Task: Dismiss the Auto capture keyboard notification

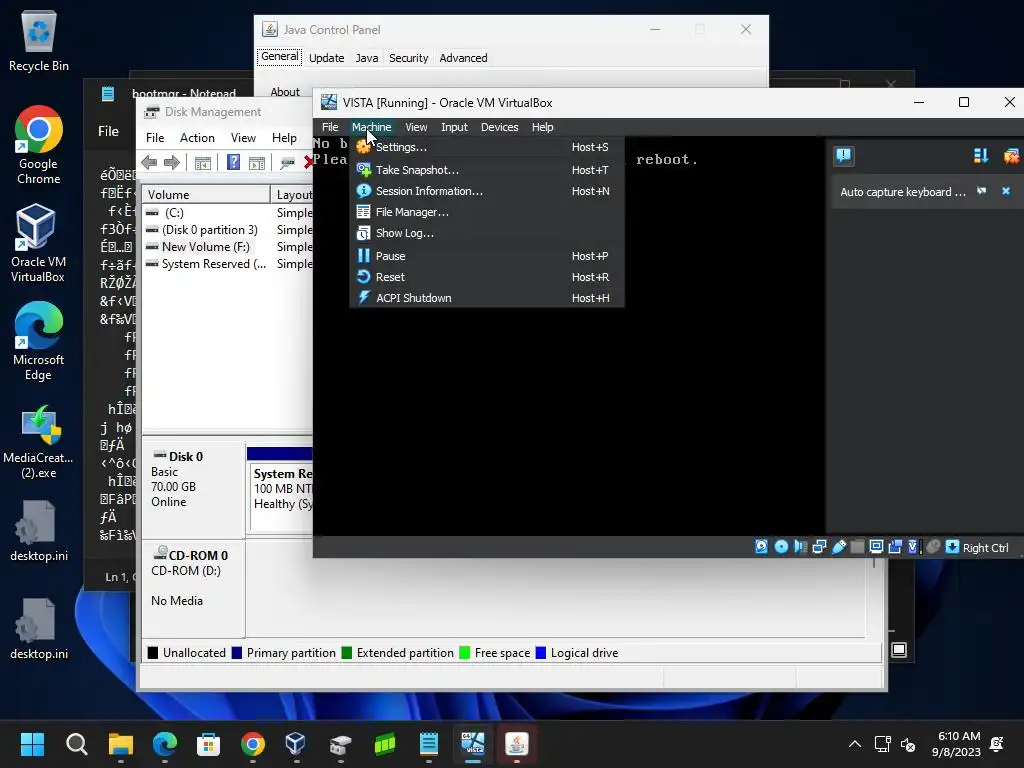Action: 1006,191
